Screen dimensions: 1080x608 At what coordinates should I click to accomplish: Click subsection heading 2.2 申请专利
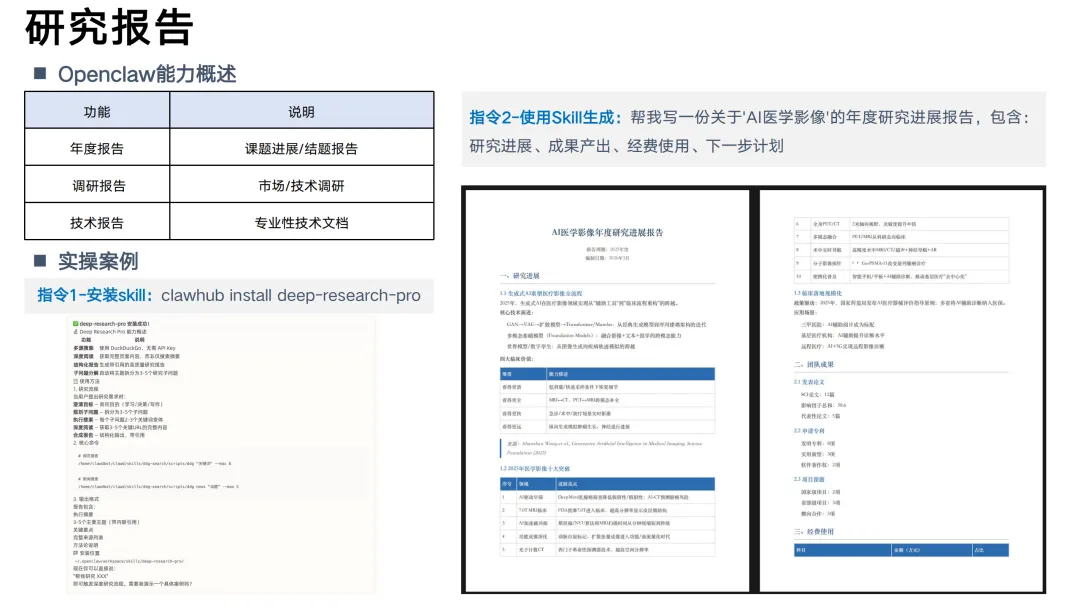[x=809, y=430]
